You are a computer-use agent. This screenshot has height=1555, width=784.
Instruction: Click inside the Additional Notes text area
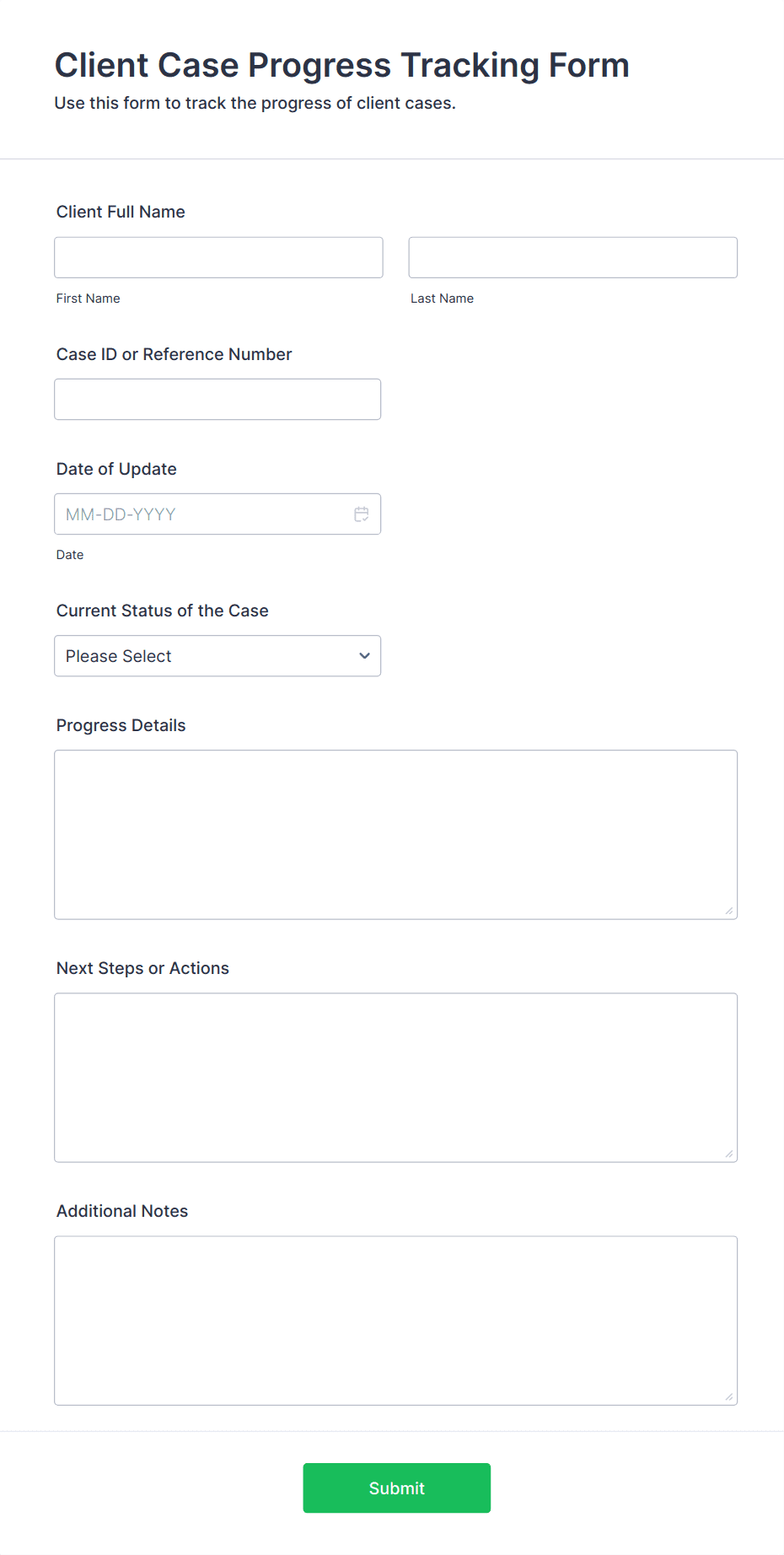(x=396, y=1320)
